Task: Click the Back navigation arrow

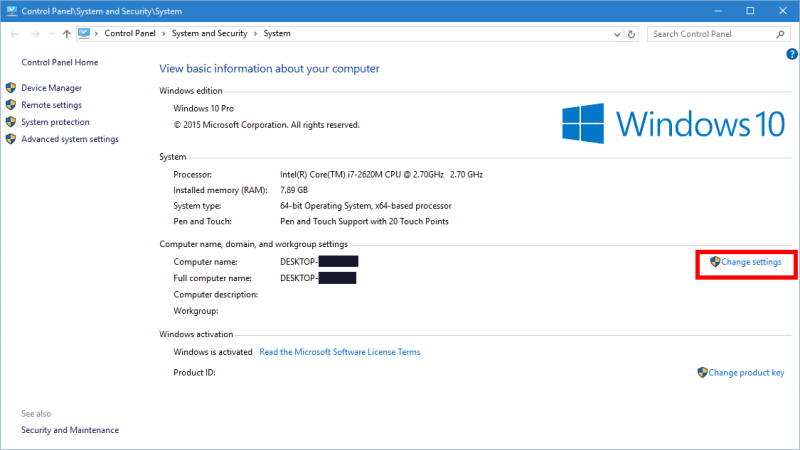Action: 14,33
